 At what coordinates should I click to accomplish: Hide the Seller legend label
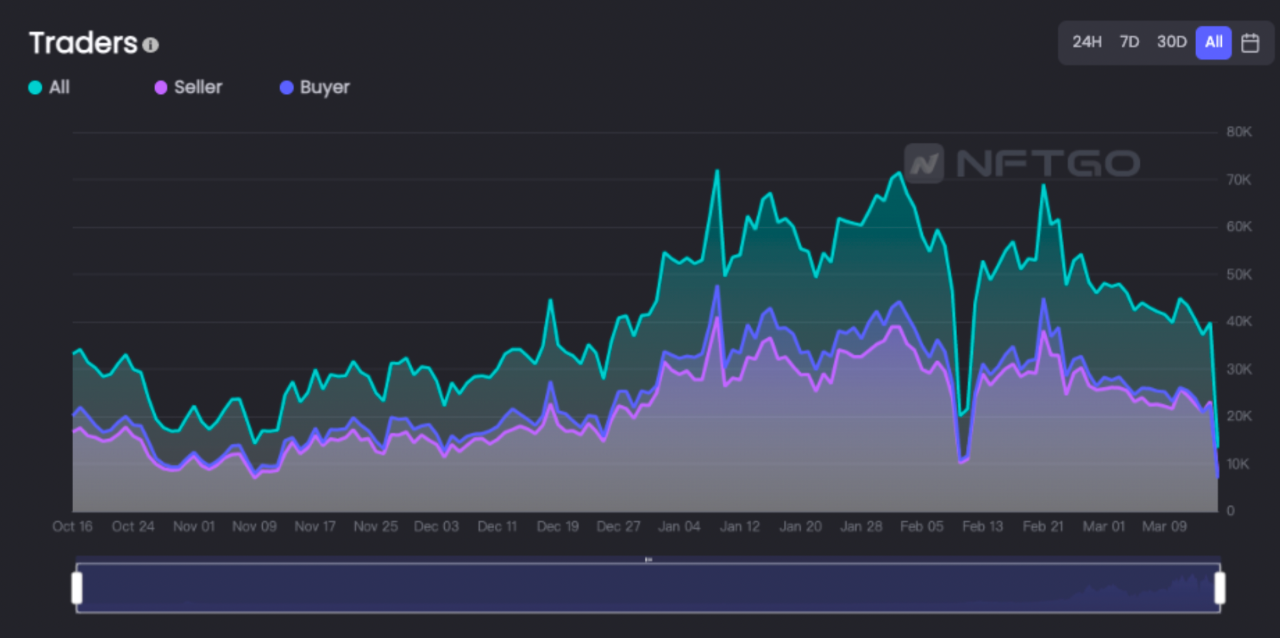(198, 87)
